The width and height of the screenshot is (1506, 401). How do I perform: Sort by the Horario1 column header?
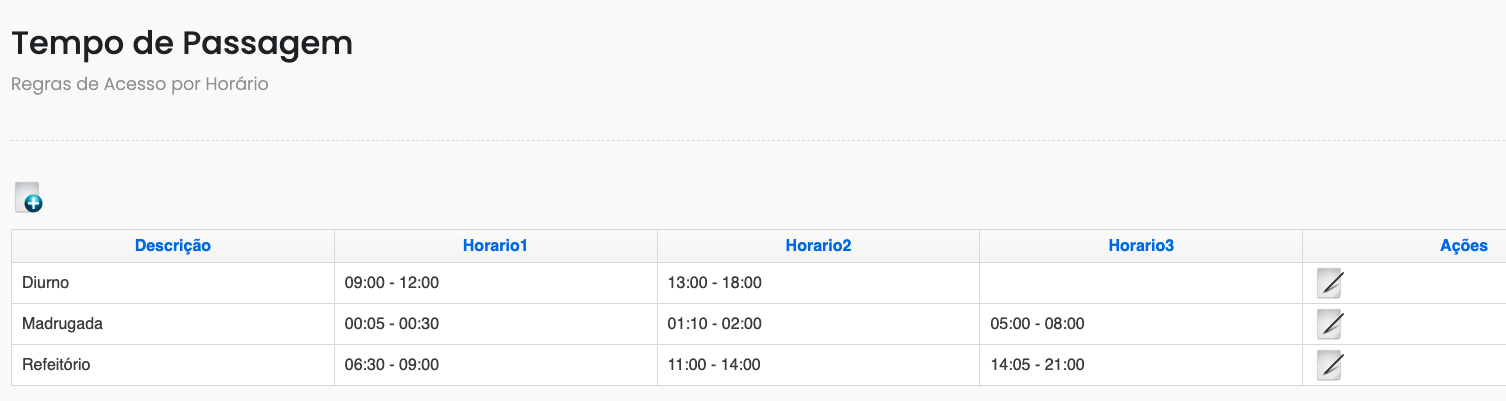(x=495, y=245)
